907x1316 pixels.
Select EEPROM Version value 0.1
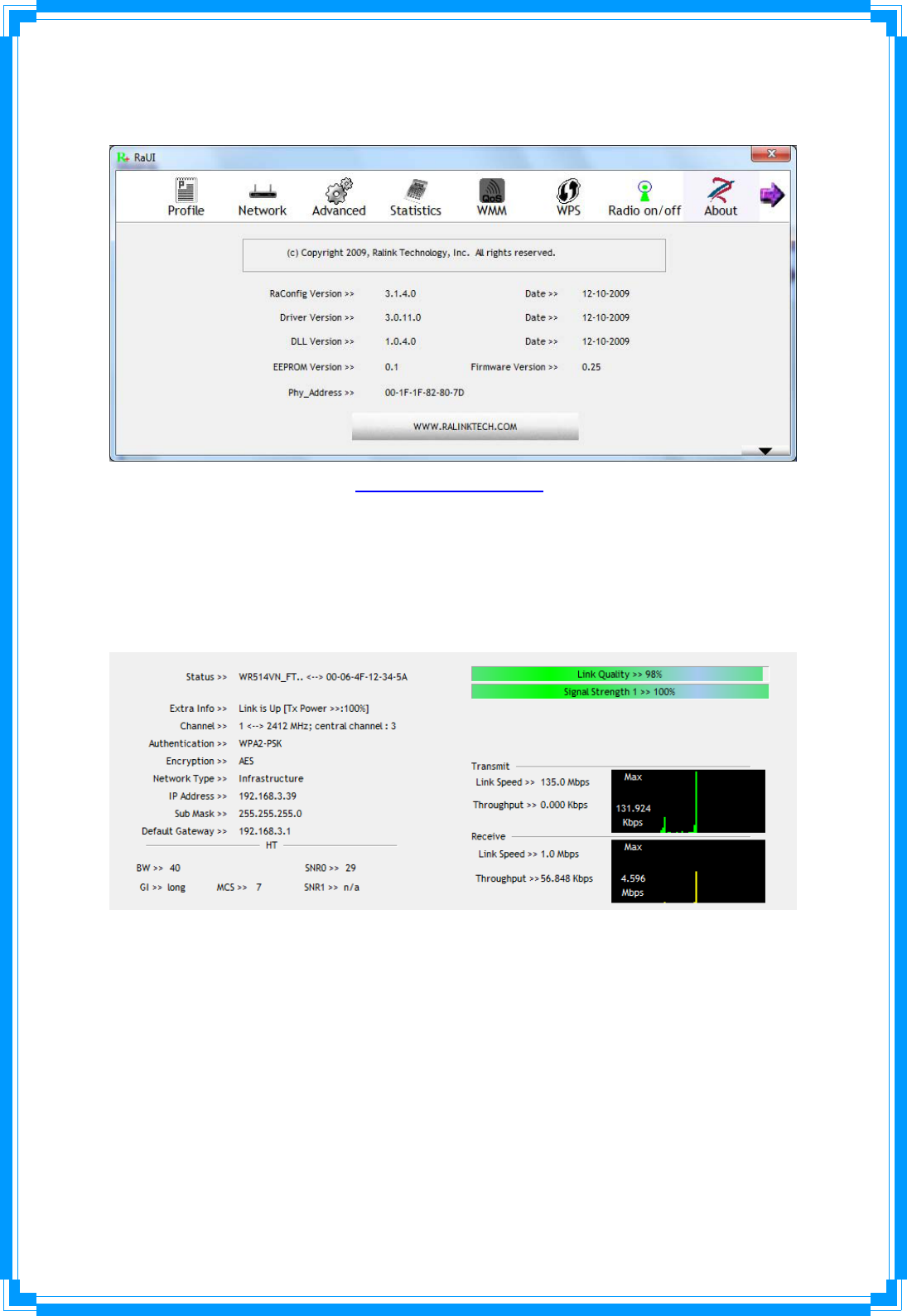(391, 367)
